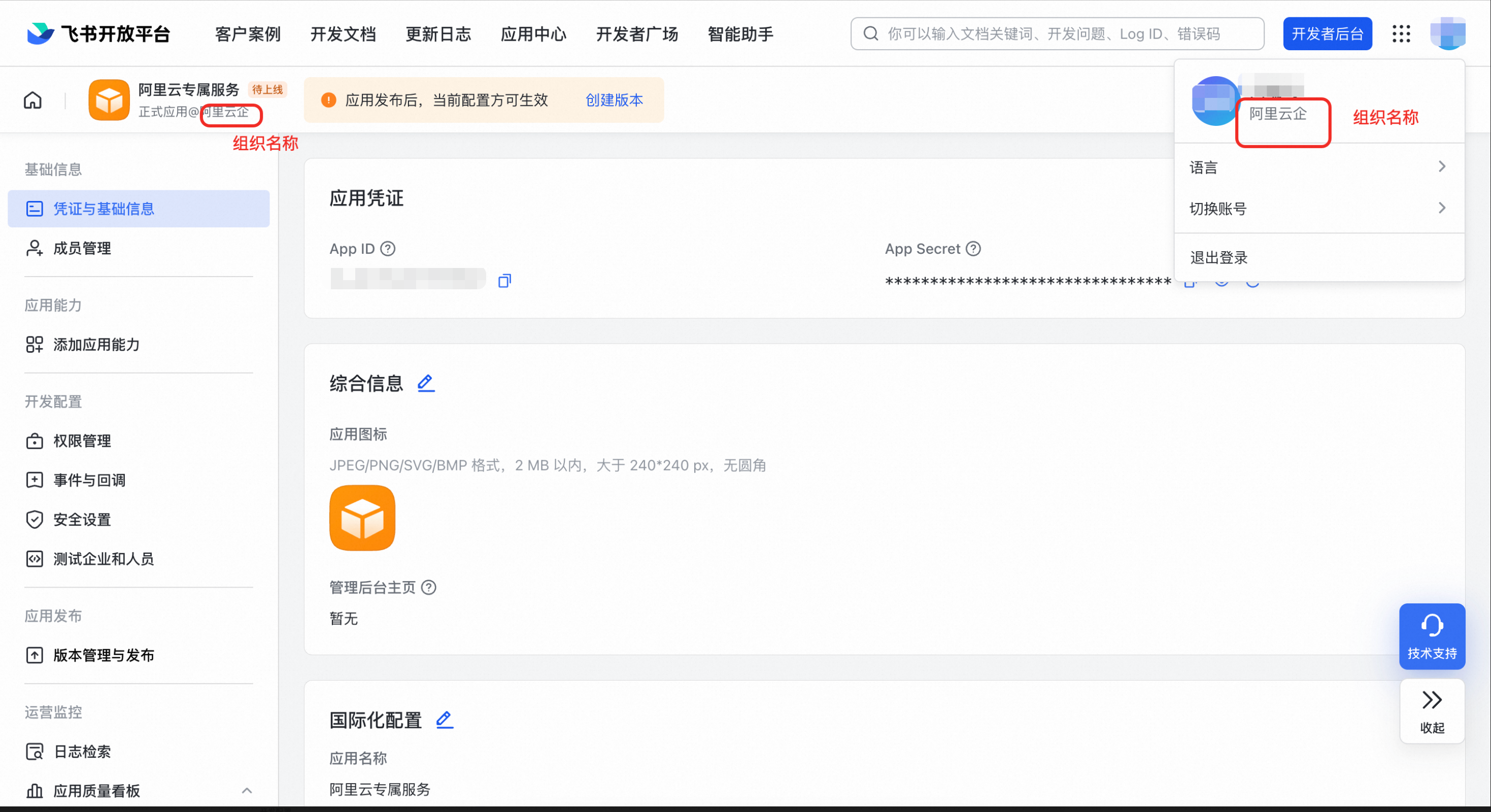1491x812 pixels.
Task: Copy the App ID with copy icon
Action: [x=504, y=281]
